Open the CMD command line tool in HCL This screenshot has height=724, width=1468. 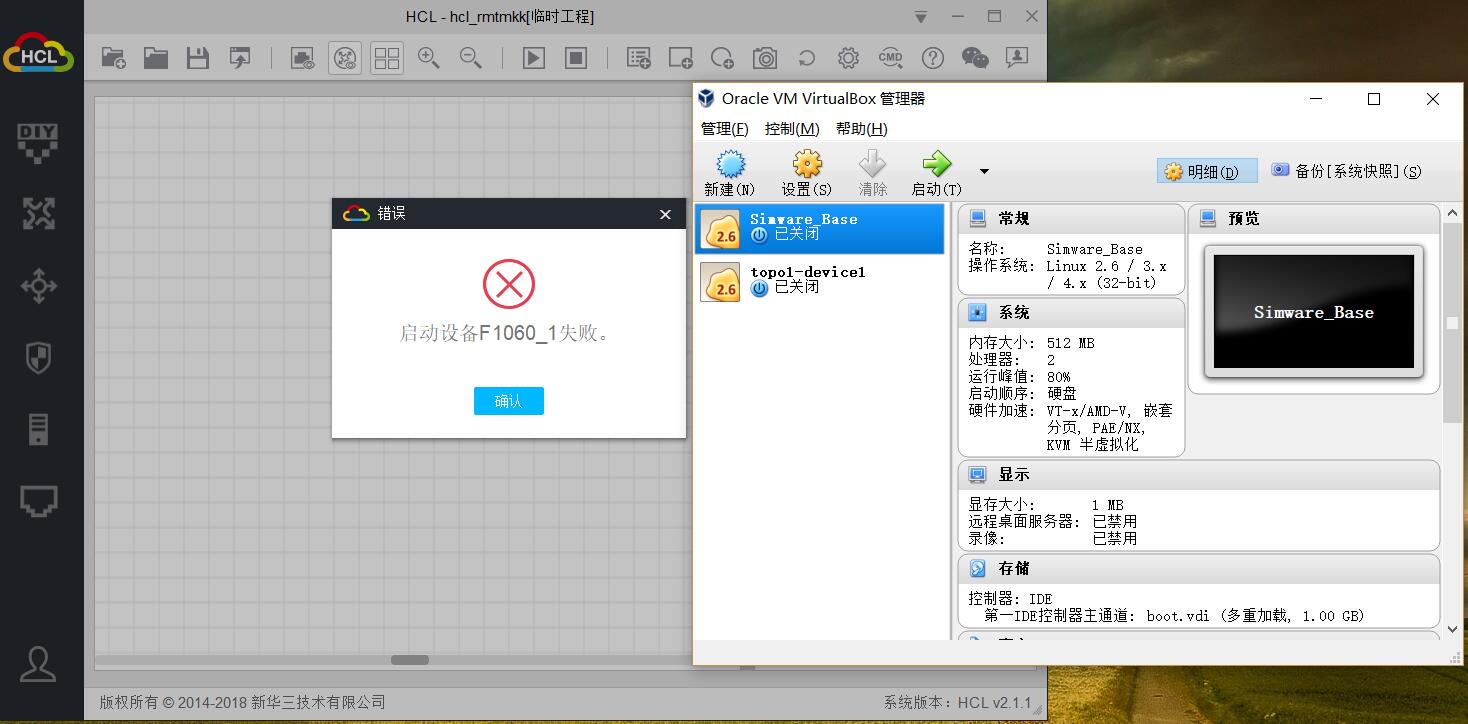(x=891, y=58)
